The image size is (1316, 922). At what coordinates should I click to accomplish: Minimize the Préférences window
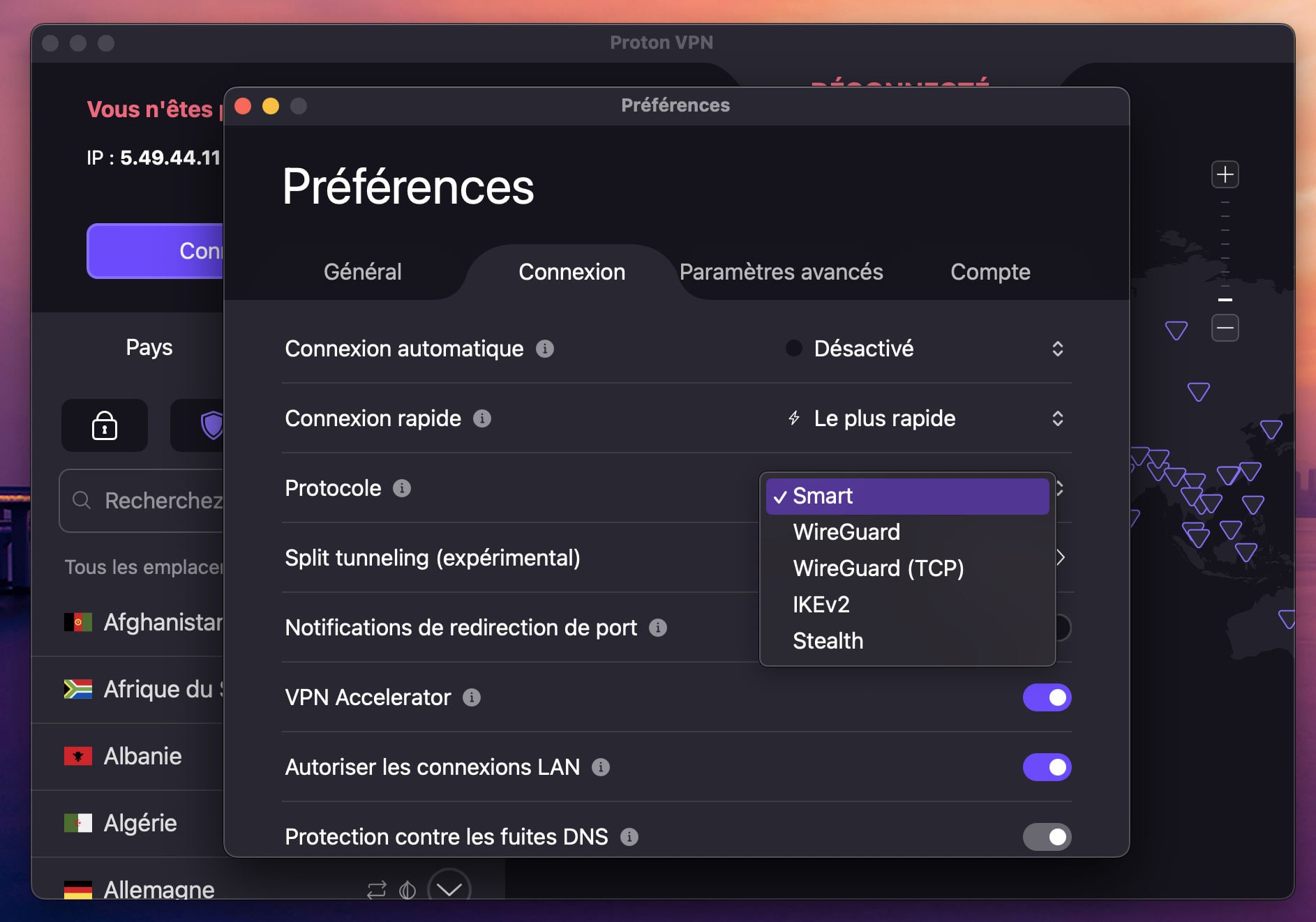pos(271,106)
